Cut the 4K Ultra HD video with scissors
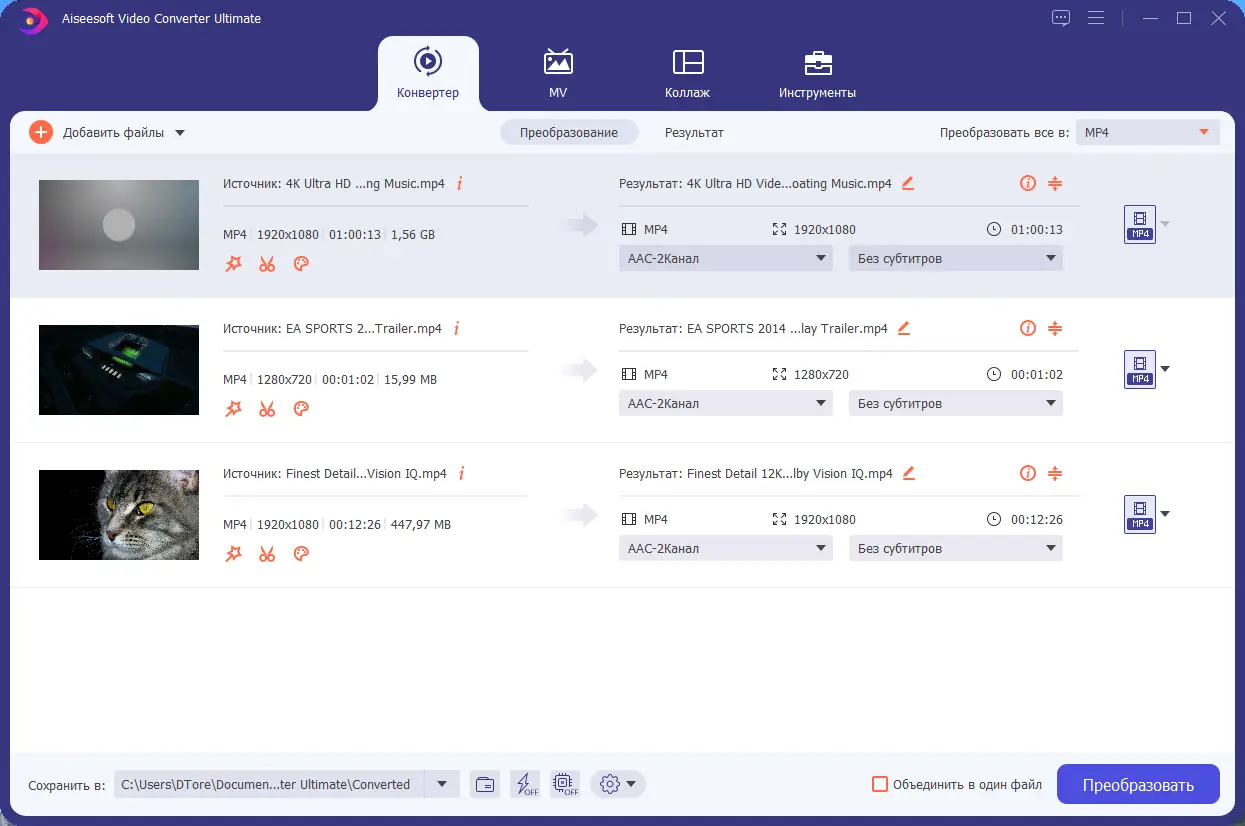 [x=267, y=263]
